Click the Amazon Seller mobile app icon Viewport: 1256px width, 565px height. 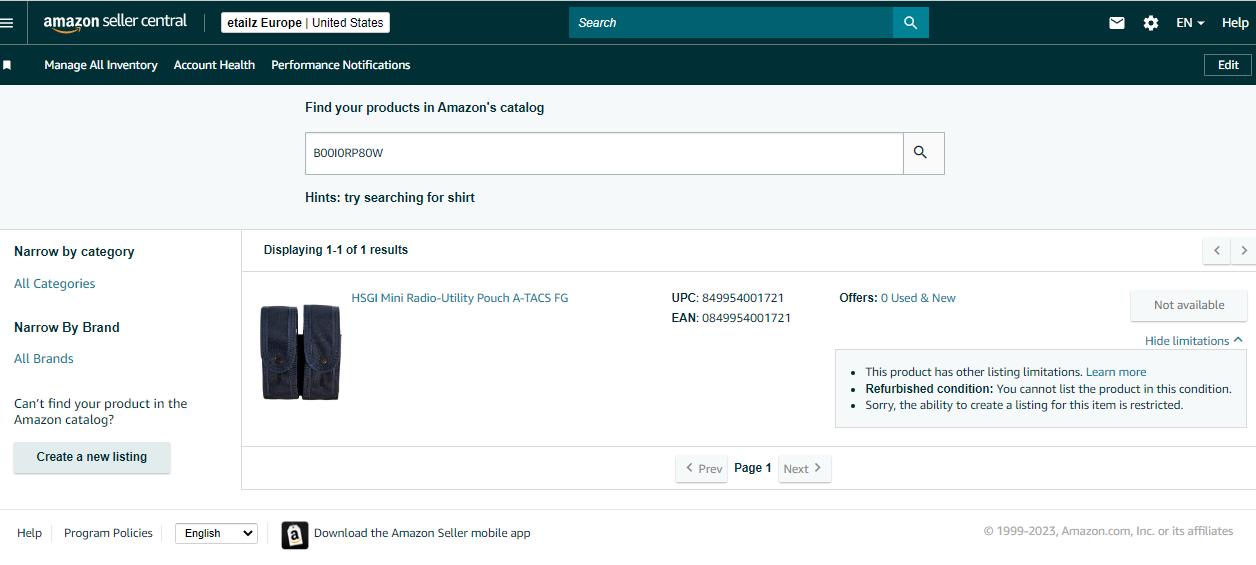294,535
